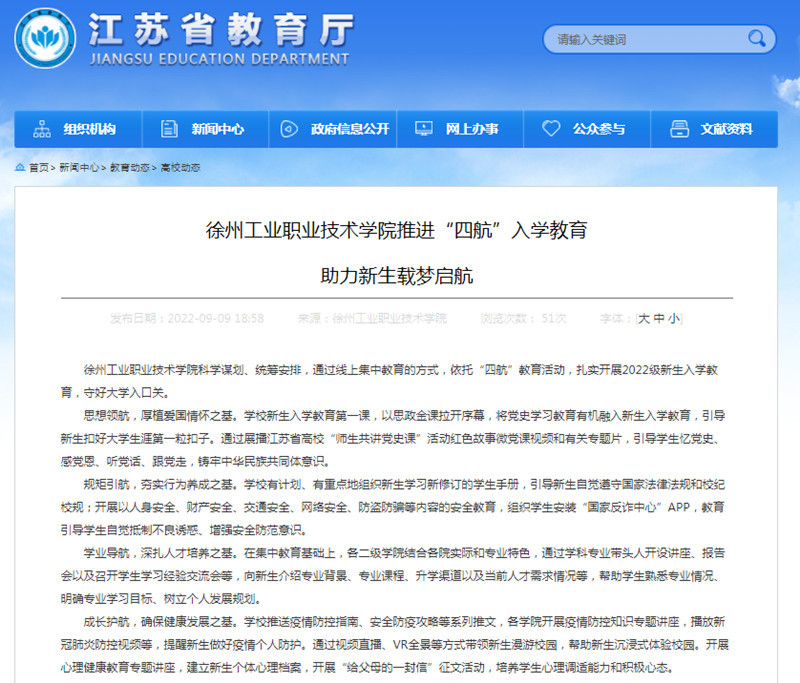The image size is (800, 683).
Task: Click the 文献资料 archive icon
Action: [679, 129]
